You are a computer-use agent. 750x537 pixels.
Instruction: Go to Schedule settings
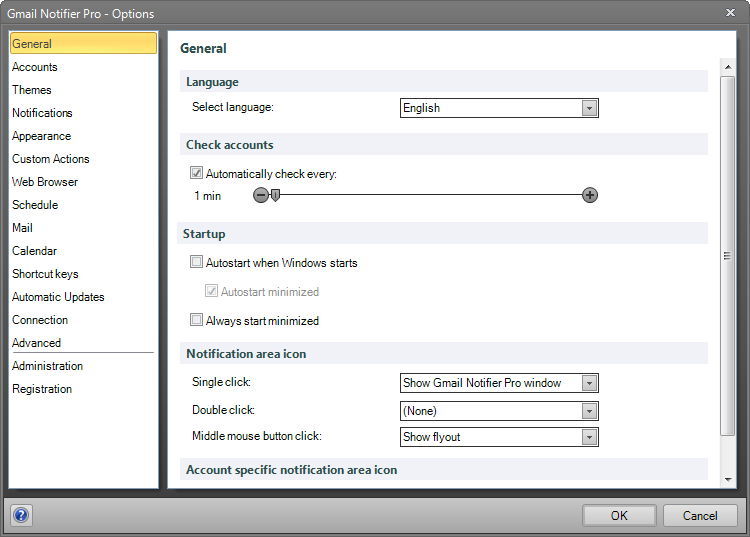click(x=35, y=205)
